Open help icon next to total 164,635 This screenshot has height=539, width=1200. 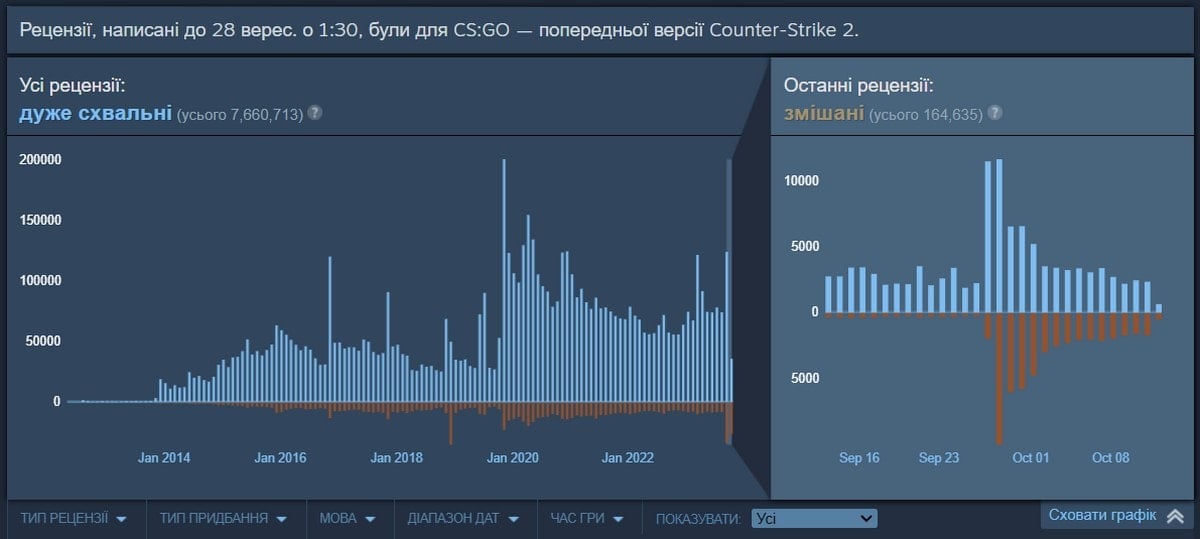[x=996, y=113]
